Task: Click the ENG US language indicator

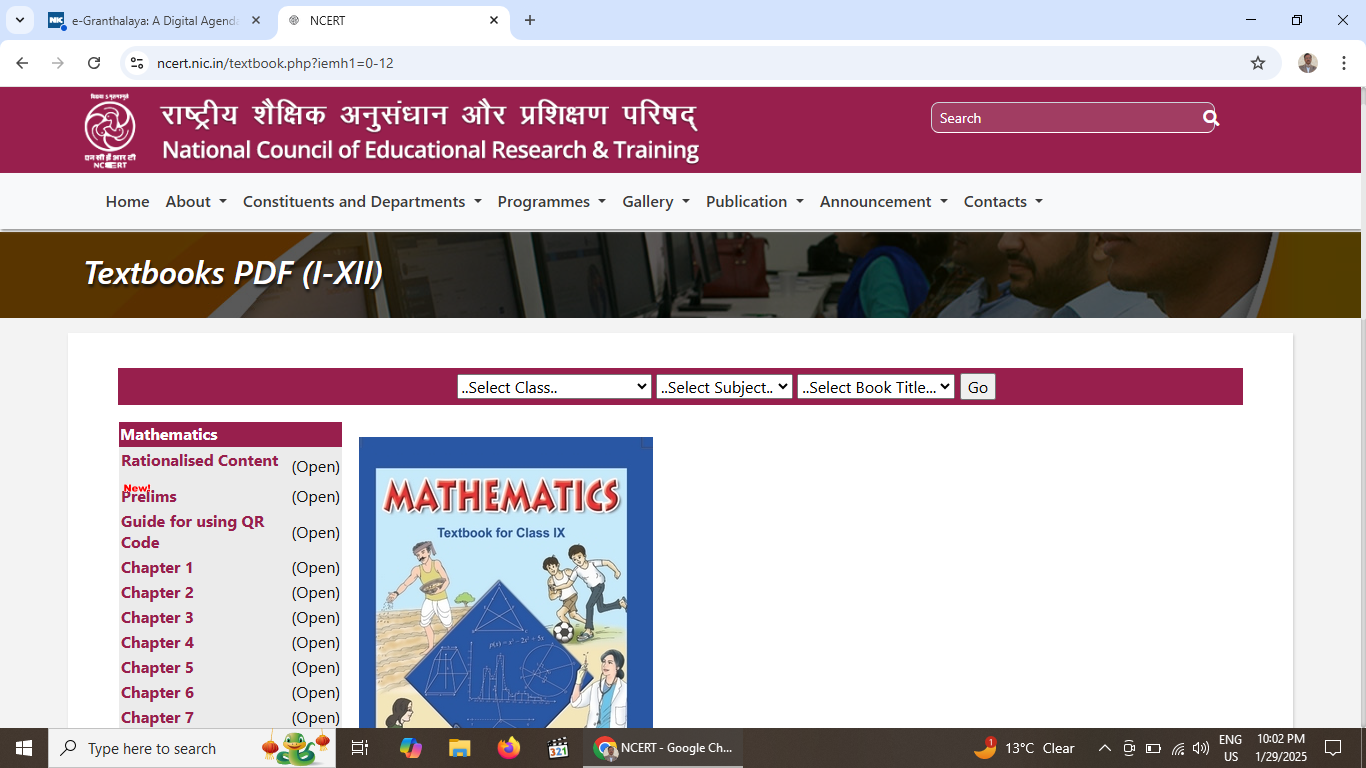Action: coord(1231,748)
